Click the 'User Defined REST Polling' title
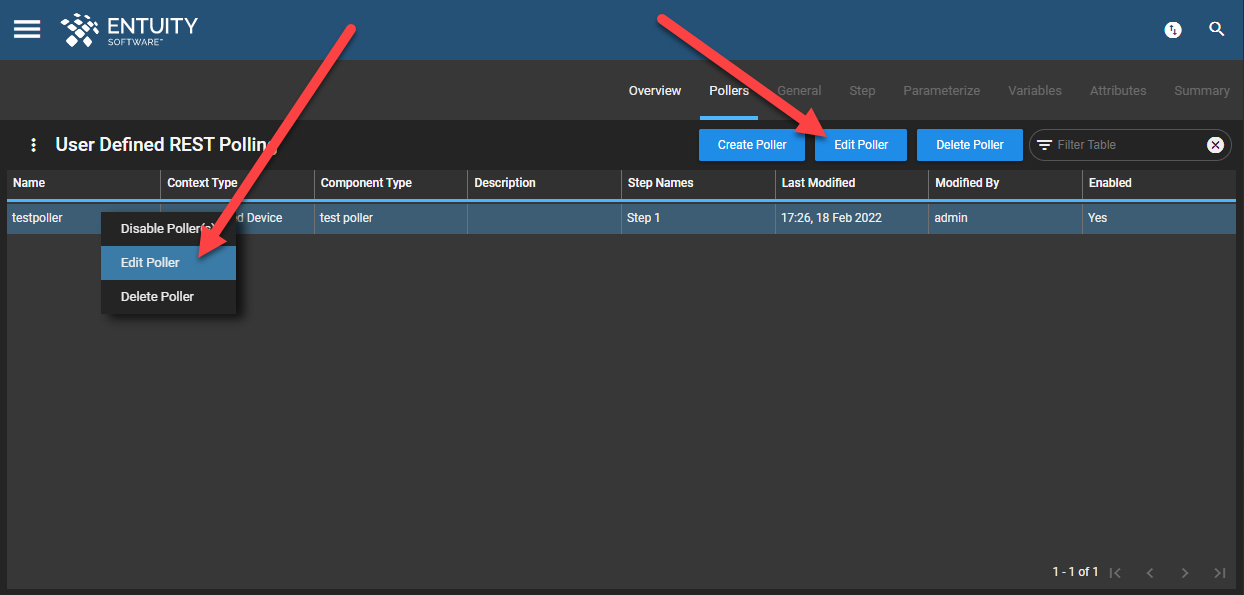This screenshot has height=595, width=1244. 166,145
